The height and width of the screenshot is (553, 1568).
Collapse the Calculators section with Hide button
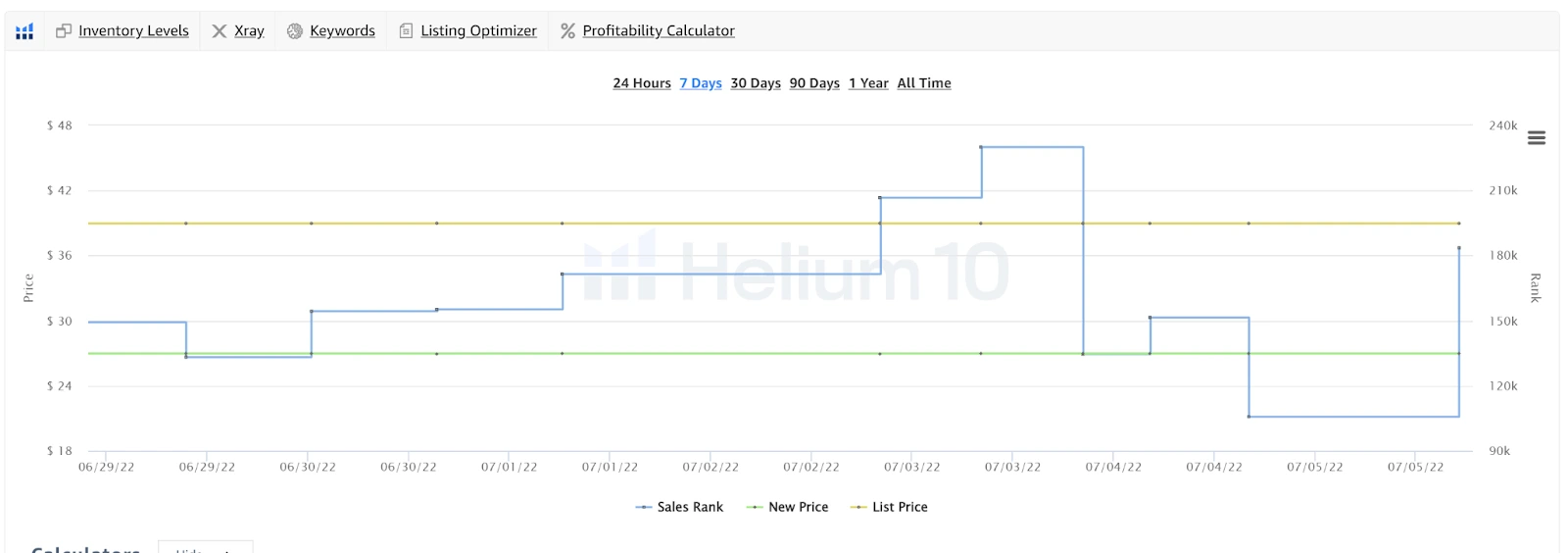pos(205,549)
